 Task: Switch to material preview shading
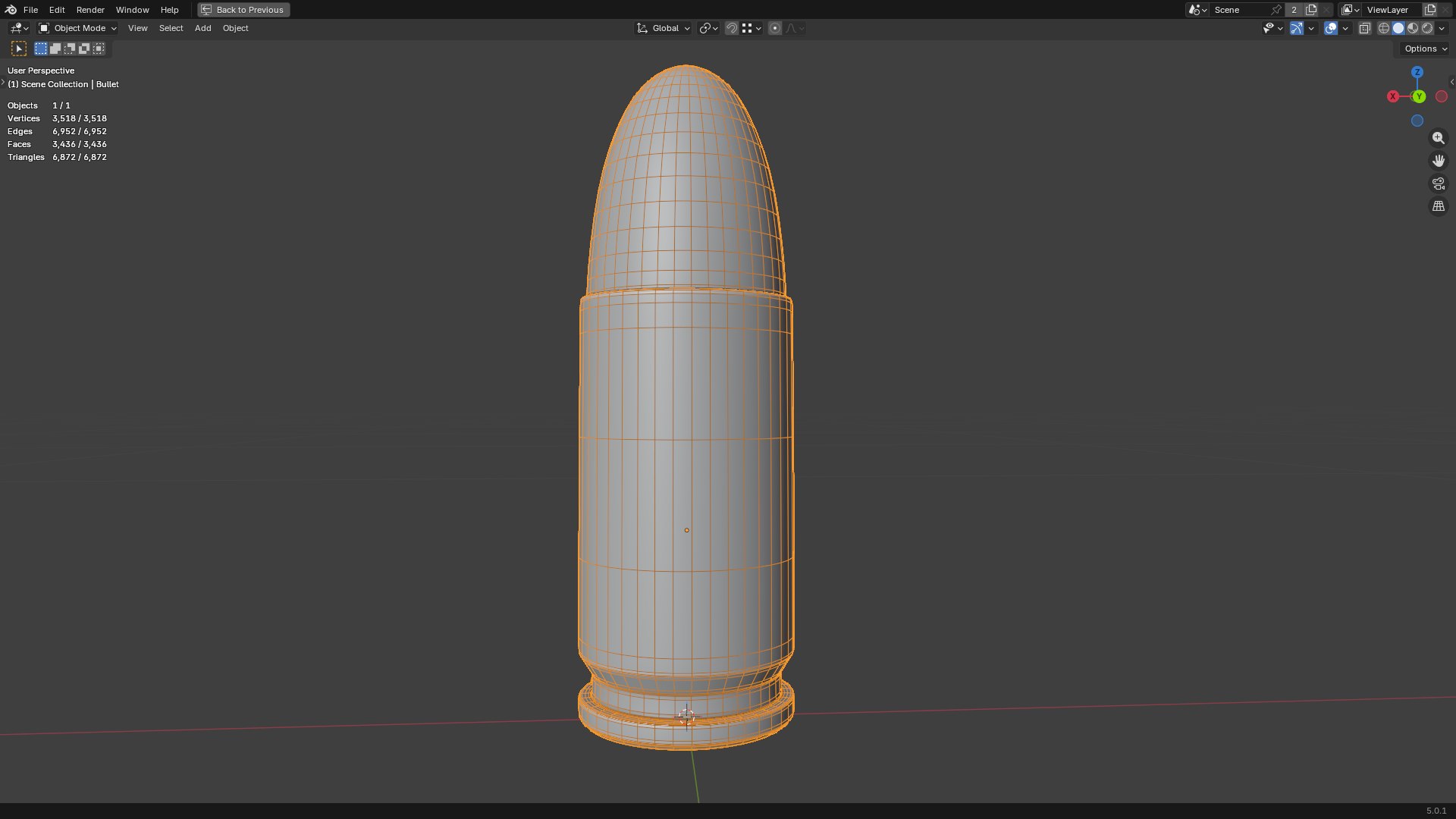tap(1413, 28)
